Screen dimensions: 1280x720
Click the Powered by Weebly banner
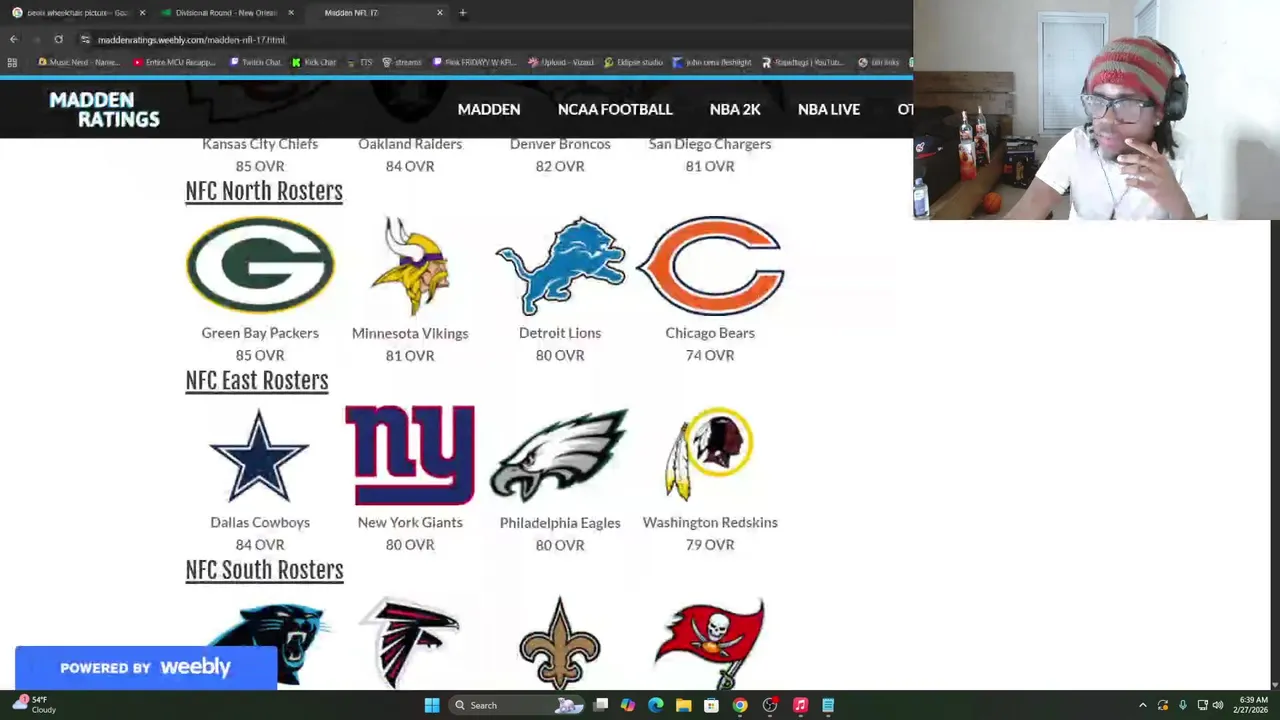[x=146, y=668]
